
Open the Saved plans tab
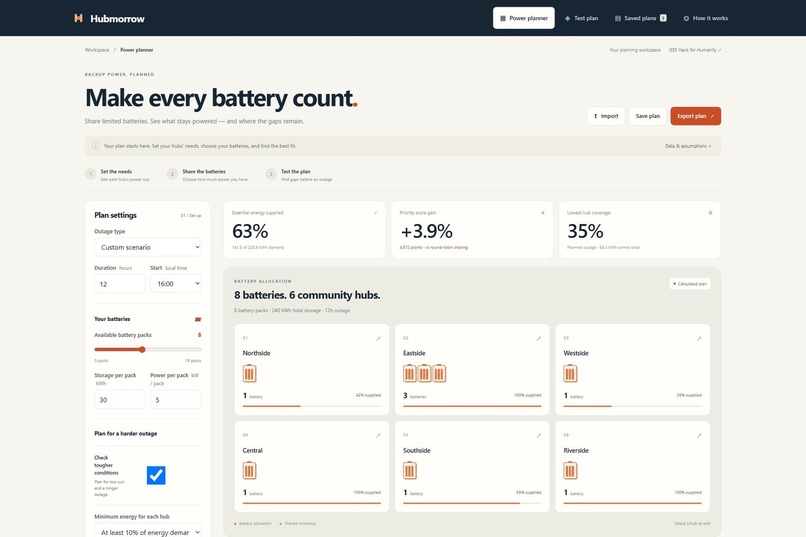(641, 18)
